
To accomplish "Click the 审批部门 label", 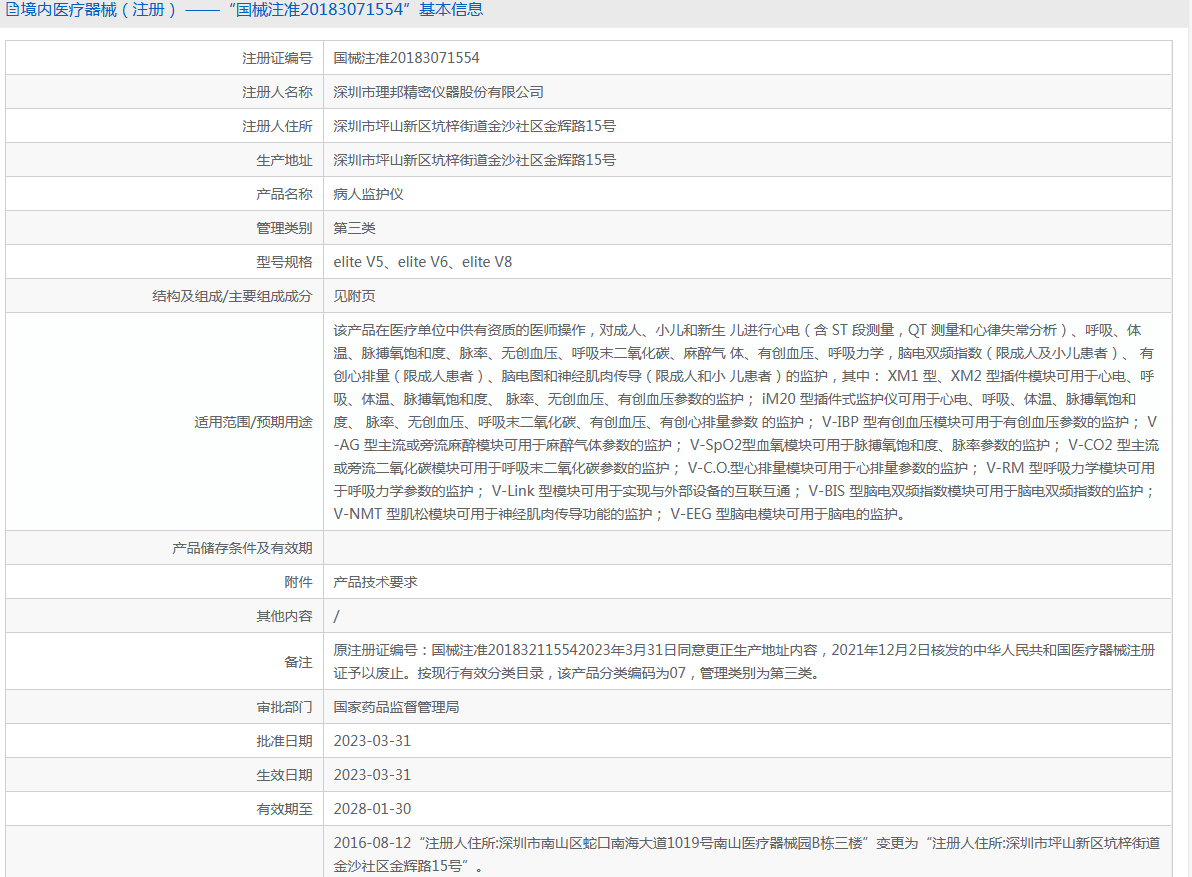I will coord(284,708).
